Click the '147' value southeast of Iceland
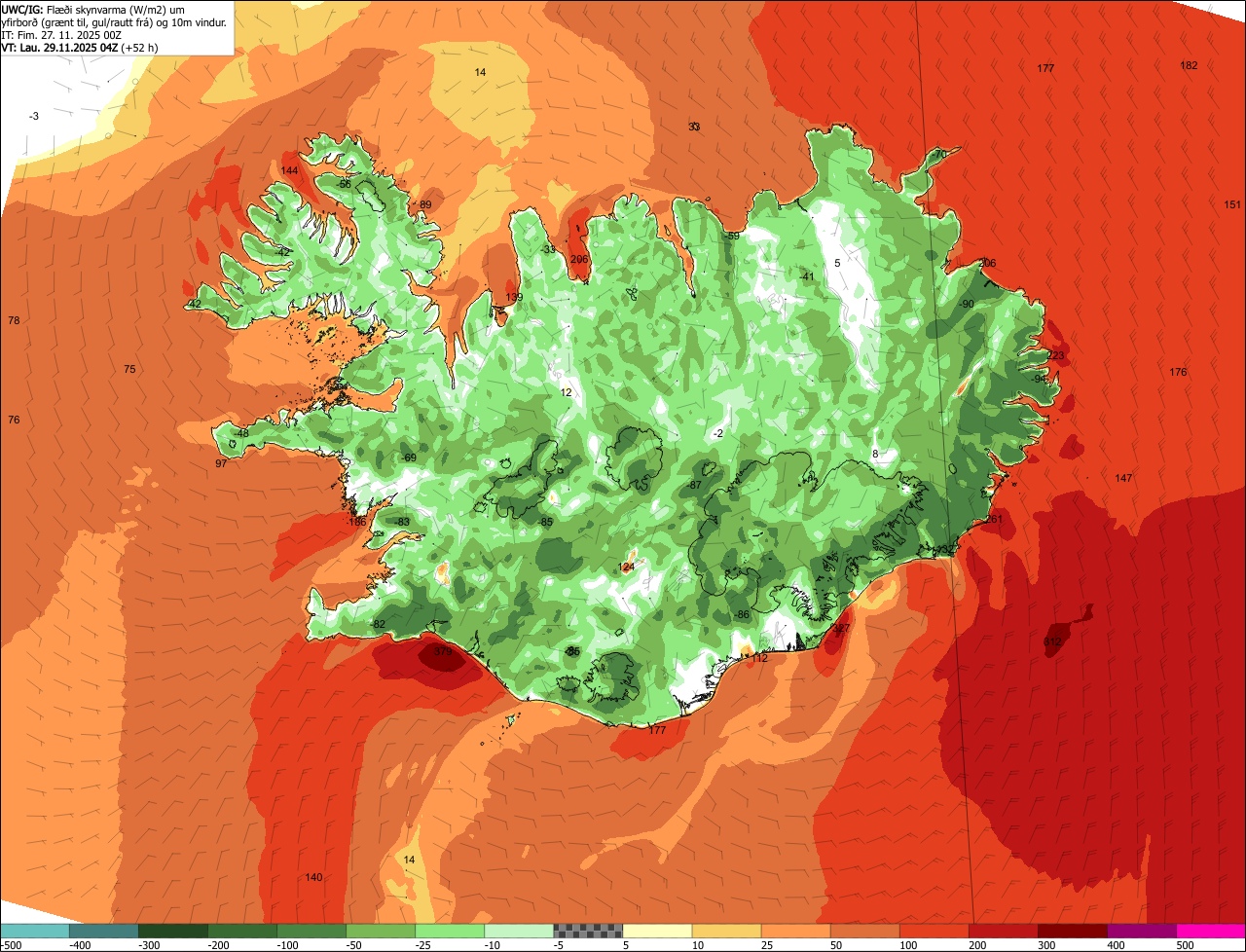Screen dimensions: 1246x952 point(1123,478)
